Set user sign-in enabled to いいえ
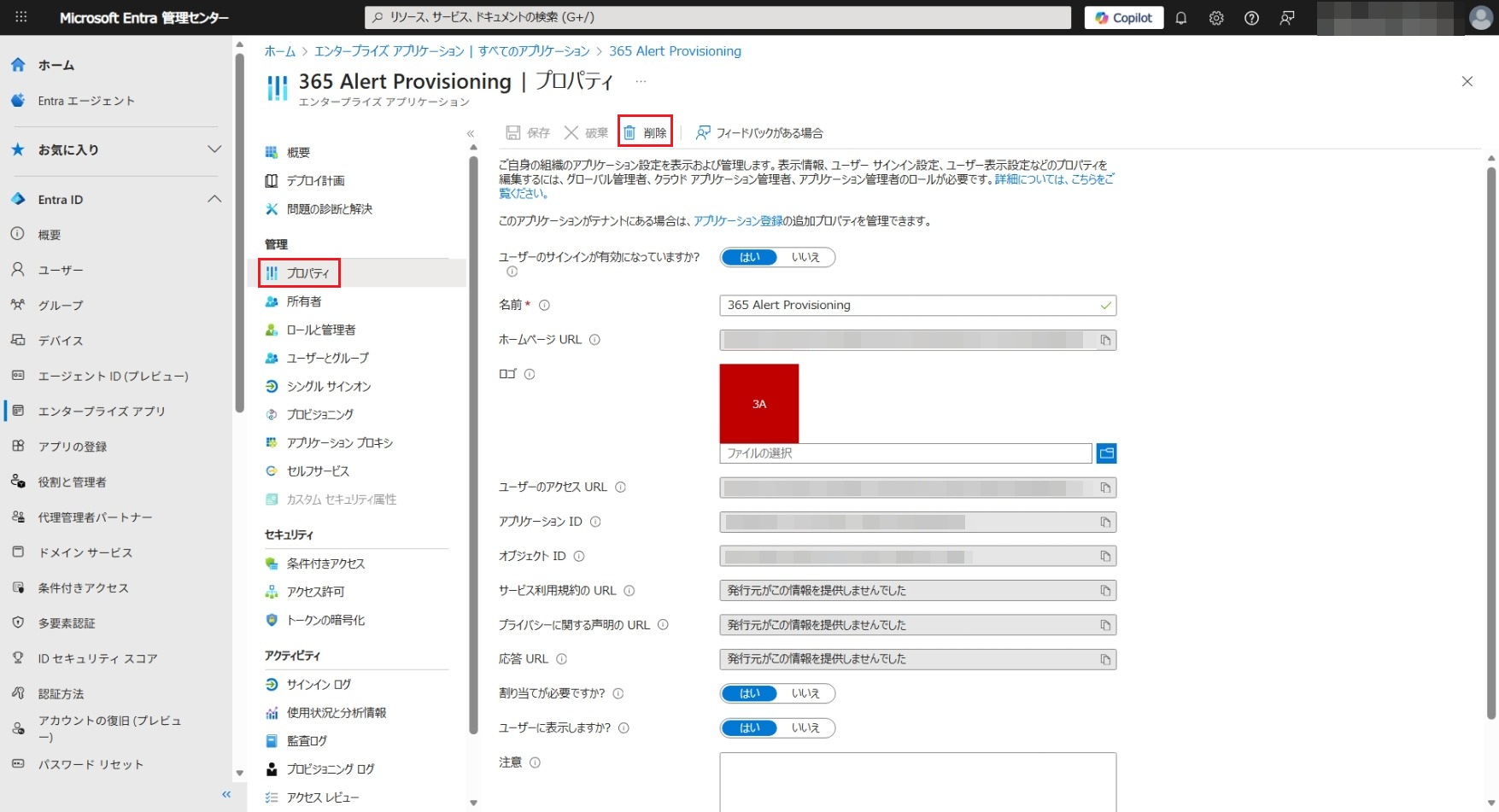This screenshot has height=812, width=1499. [805, 257]
